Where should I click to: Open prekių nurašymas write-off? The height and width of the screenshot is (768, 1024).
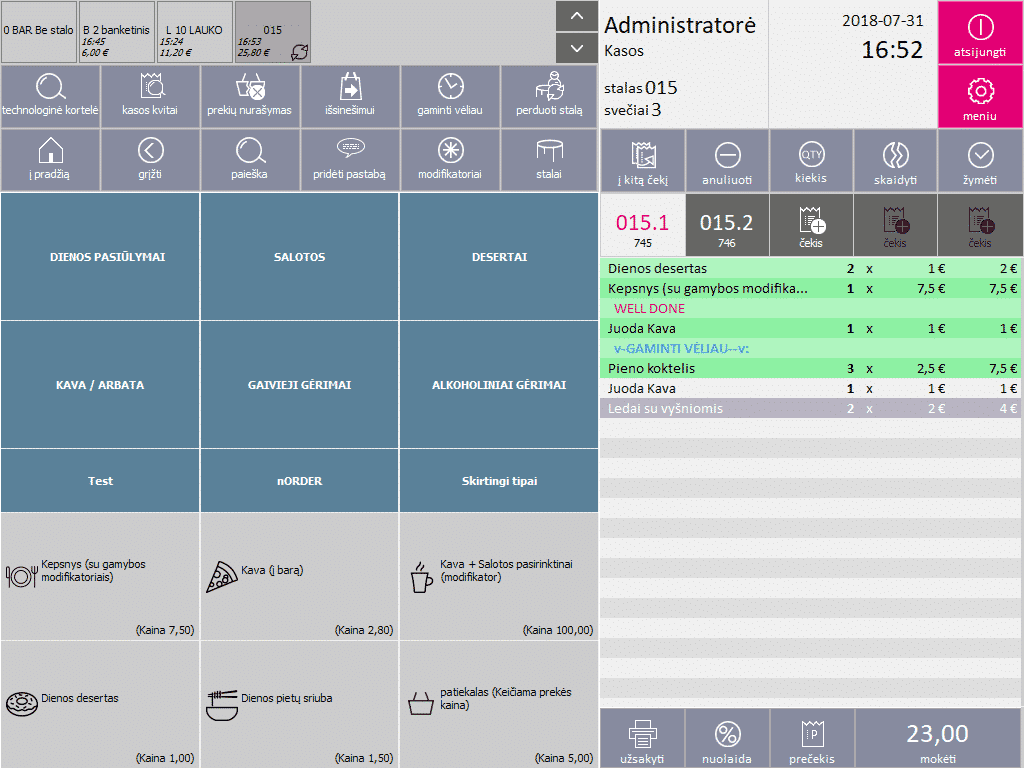(250, 95)
